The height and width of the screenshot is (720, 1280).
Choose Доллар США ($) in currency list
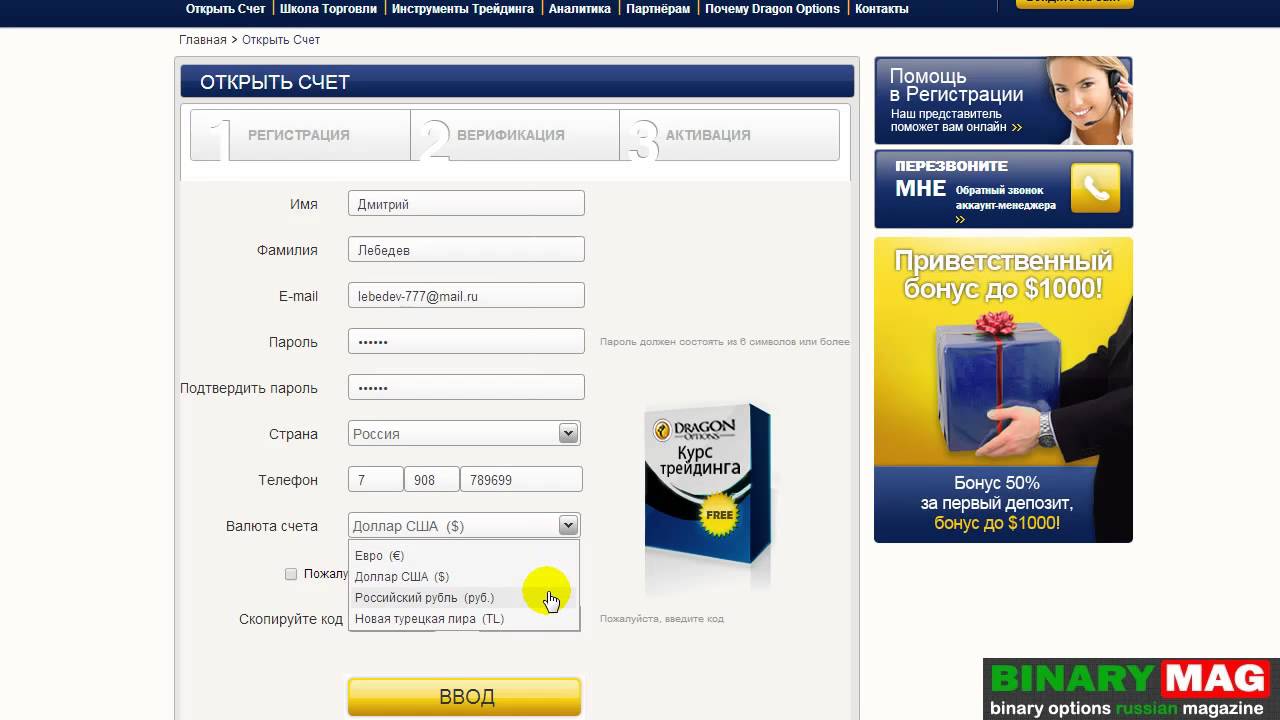(464, 576)
